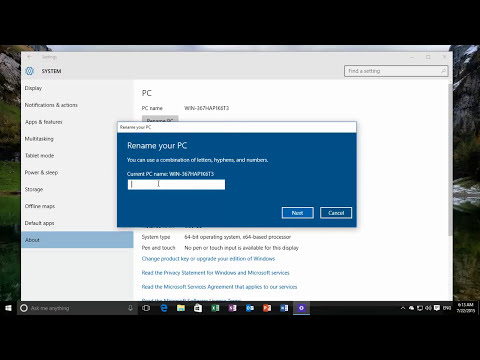Click the Settings back arrow
480x360 pixels.
pos(29,57)
